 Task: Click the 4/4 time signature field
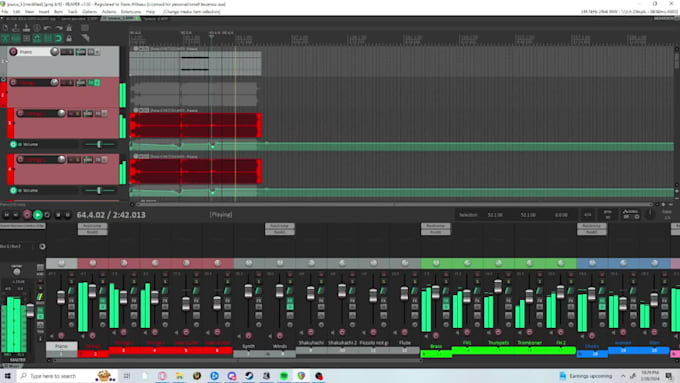(x=588, y=215)
